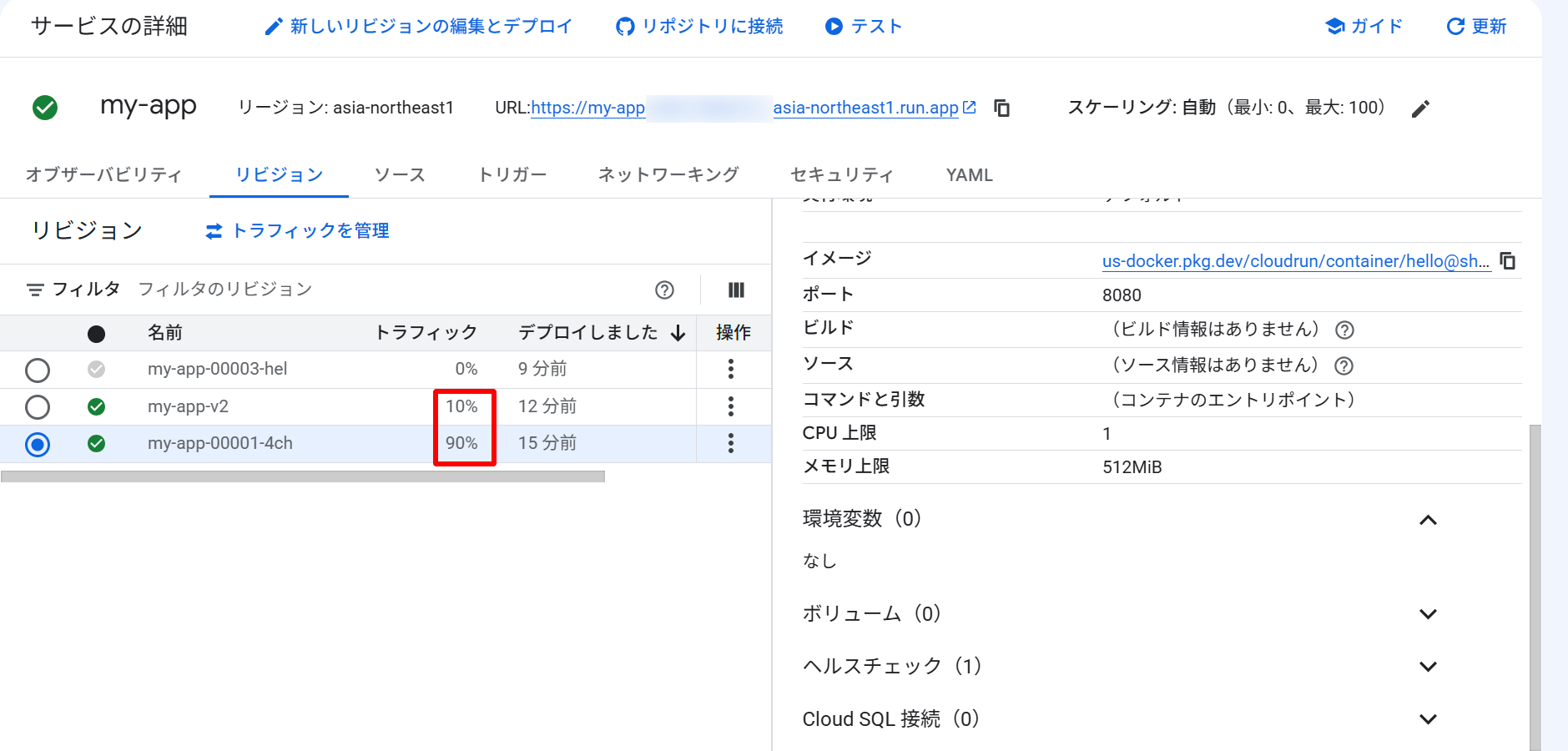The image size is (1568, 751).
Task: Click the vertical scrollbar of details panel
Action: (x=1535, y=587)
